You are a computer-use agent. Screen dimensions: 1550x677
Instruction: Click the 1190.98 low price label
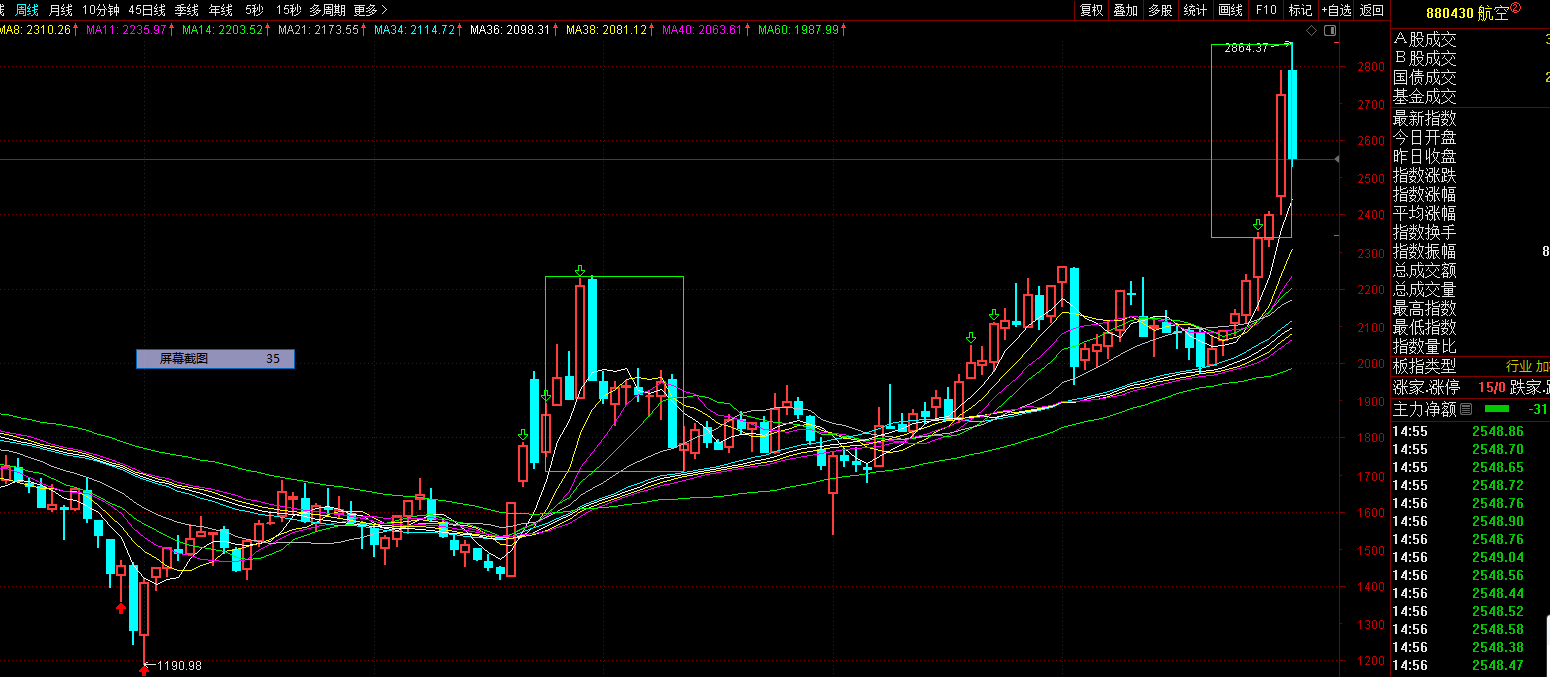179,666
